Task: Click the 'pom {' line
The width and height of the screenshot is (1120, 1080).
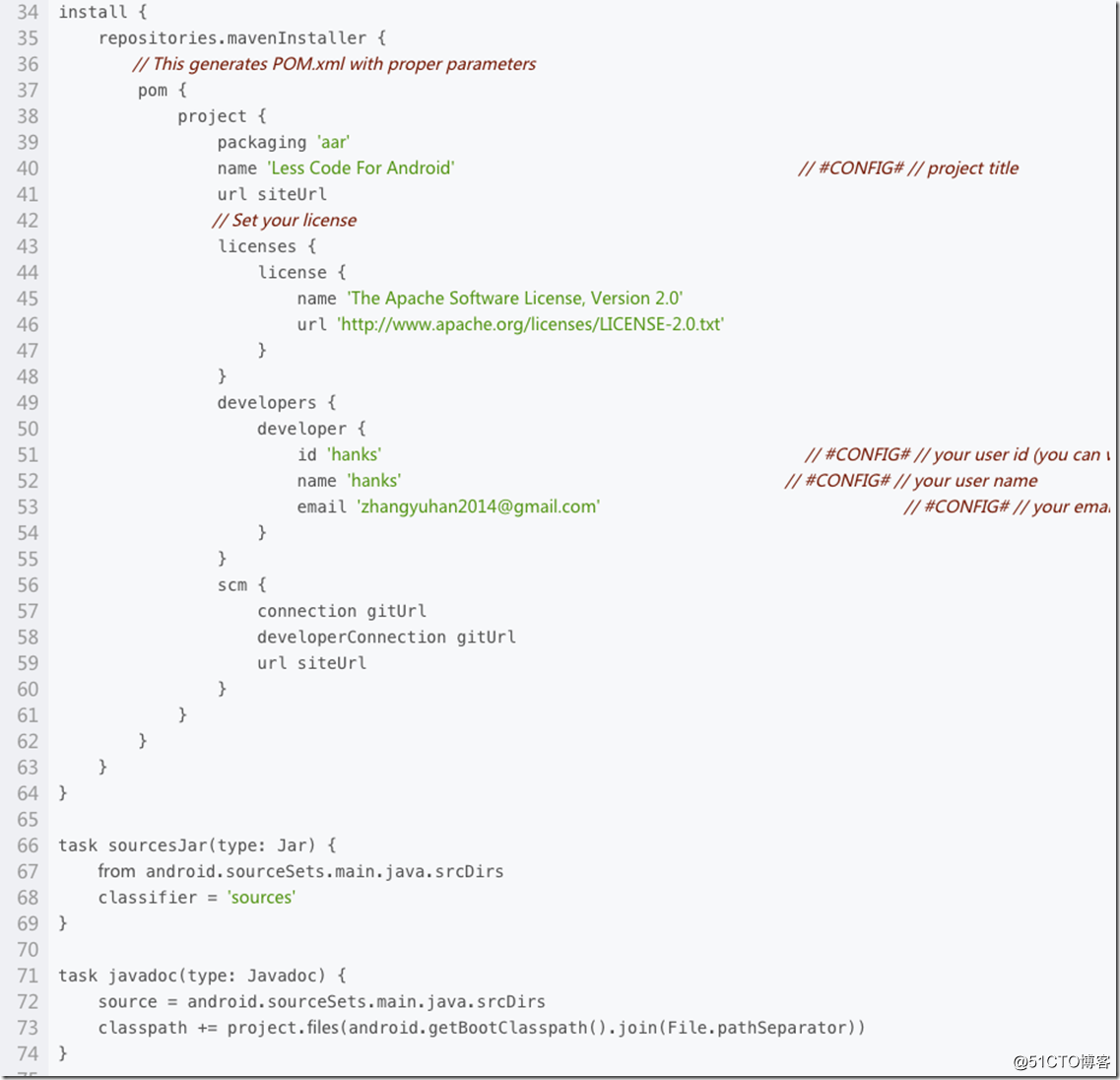Action: pyautogui.click(x=163, y=90)
